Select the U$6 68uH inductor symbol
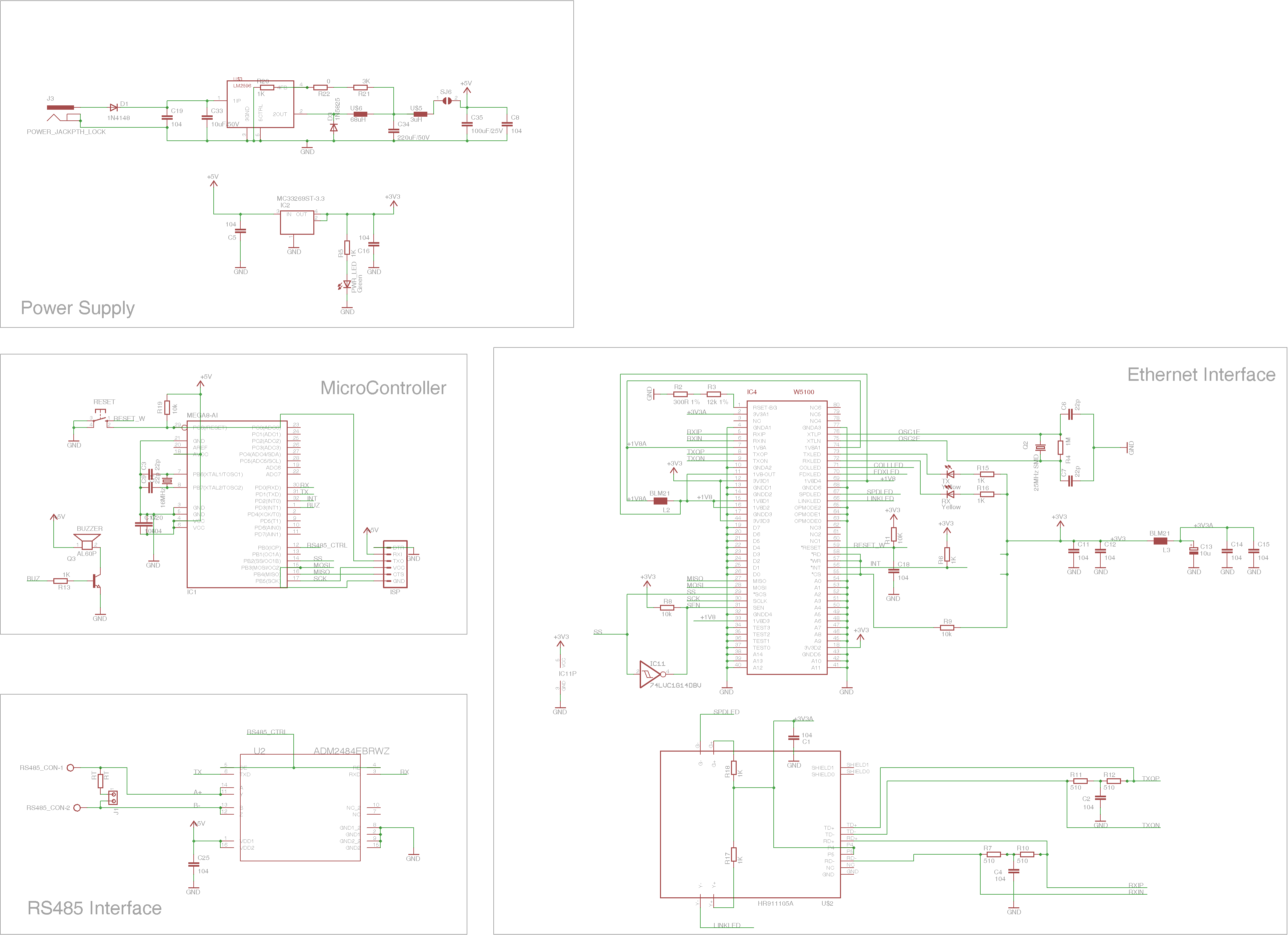Screen dimensions: 1288x935 click(x=360, y=114)
